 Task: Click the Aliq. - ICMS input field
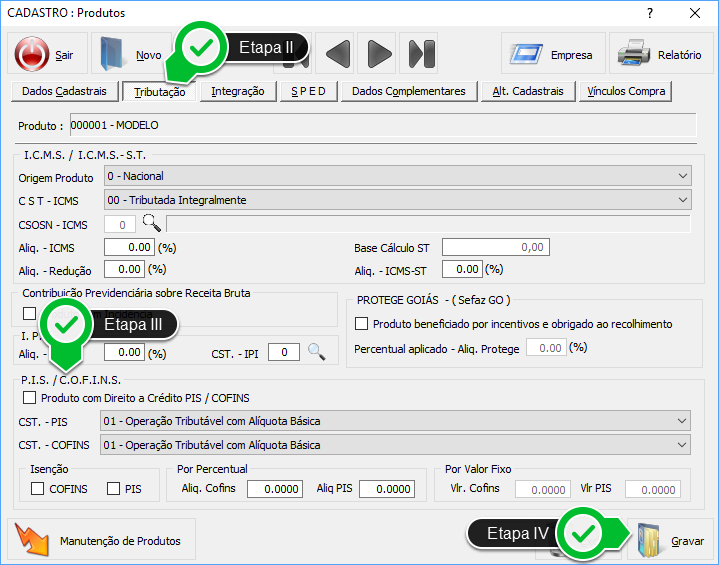[x=129, y=247]
